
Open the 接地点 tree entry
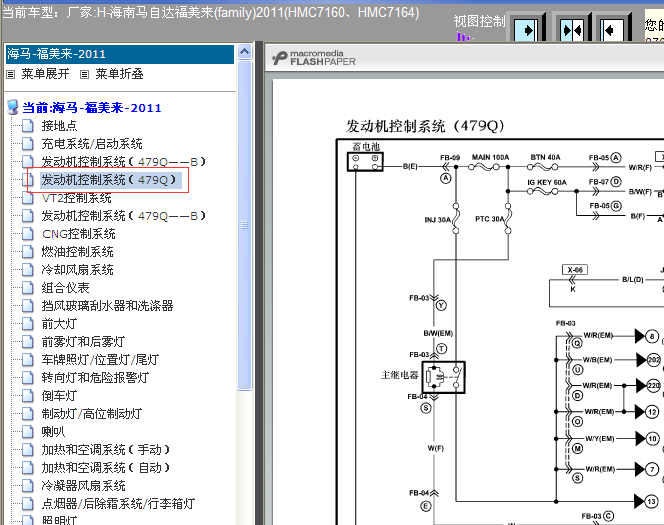tap(59, 126)
